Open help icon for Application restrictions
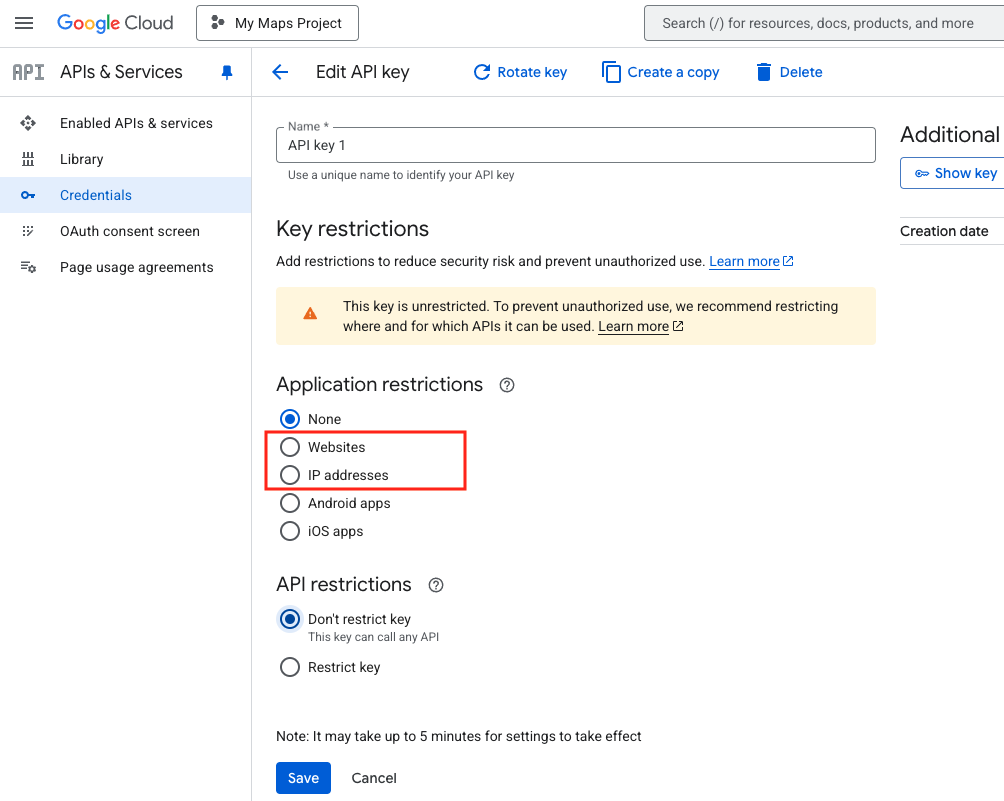The image size is (1004, 801). click(x=507, y=385)
